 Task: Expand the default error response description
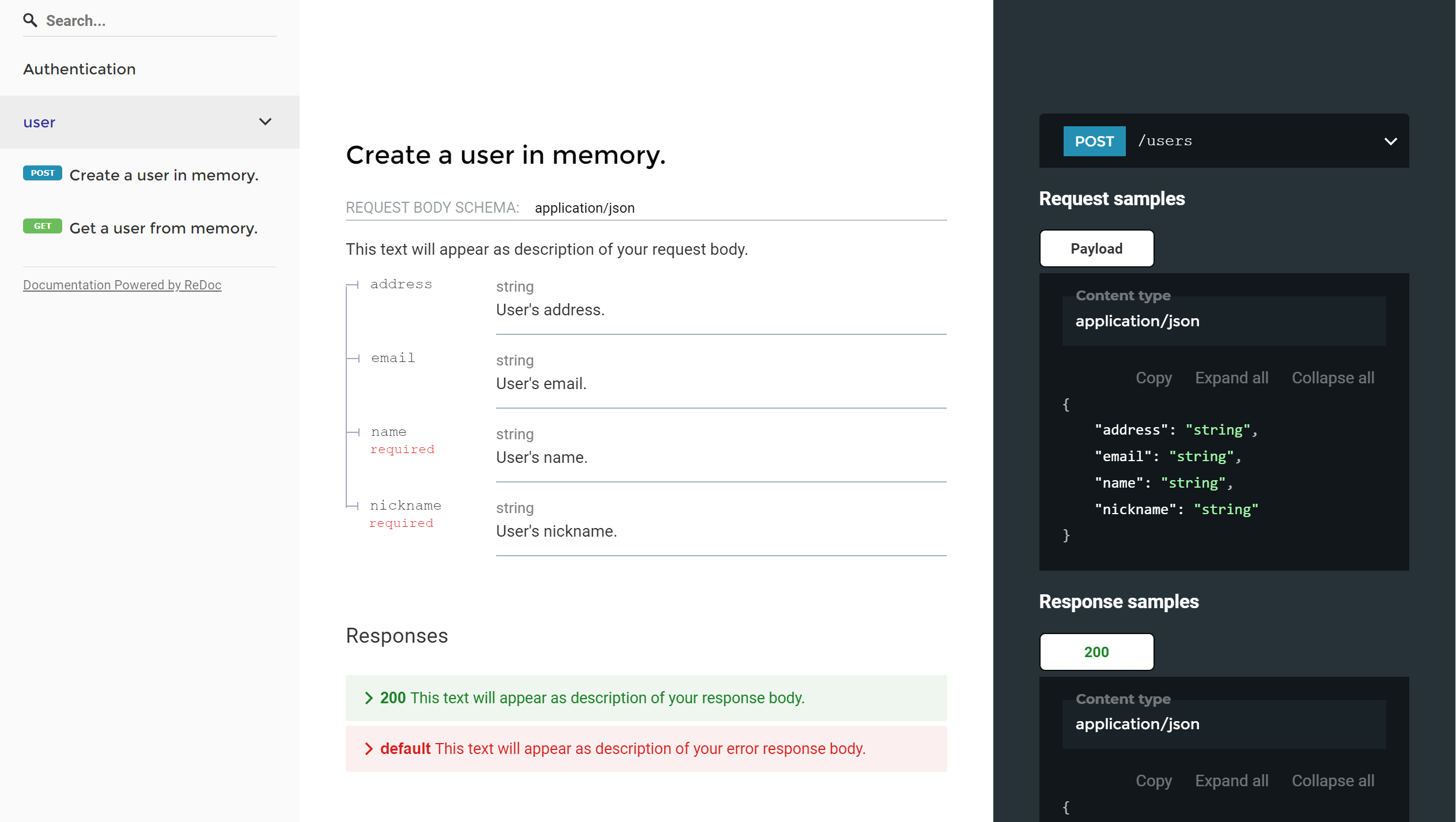point(370,749)
